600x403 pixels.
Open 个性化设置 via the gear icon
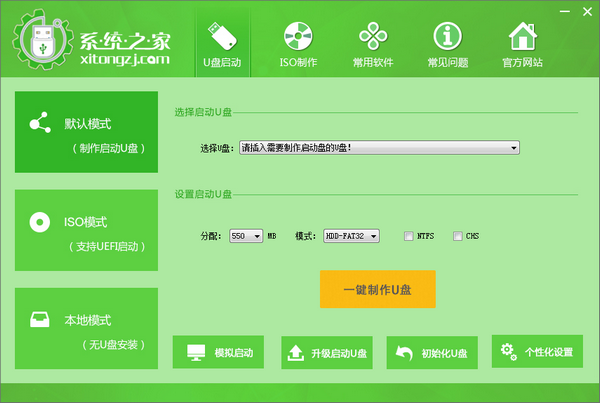pos(510,351)
